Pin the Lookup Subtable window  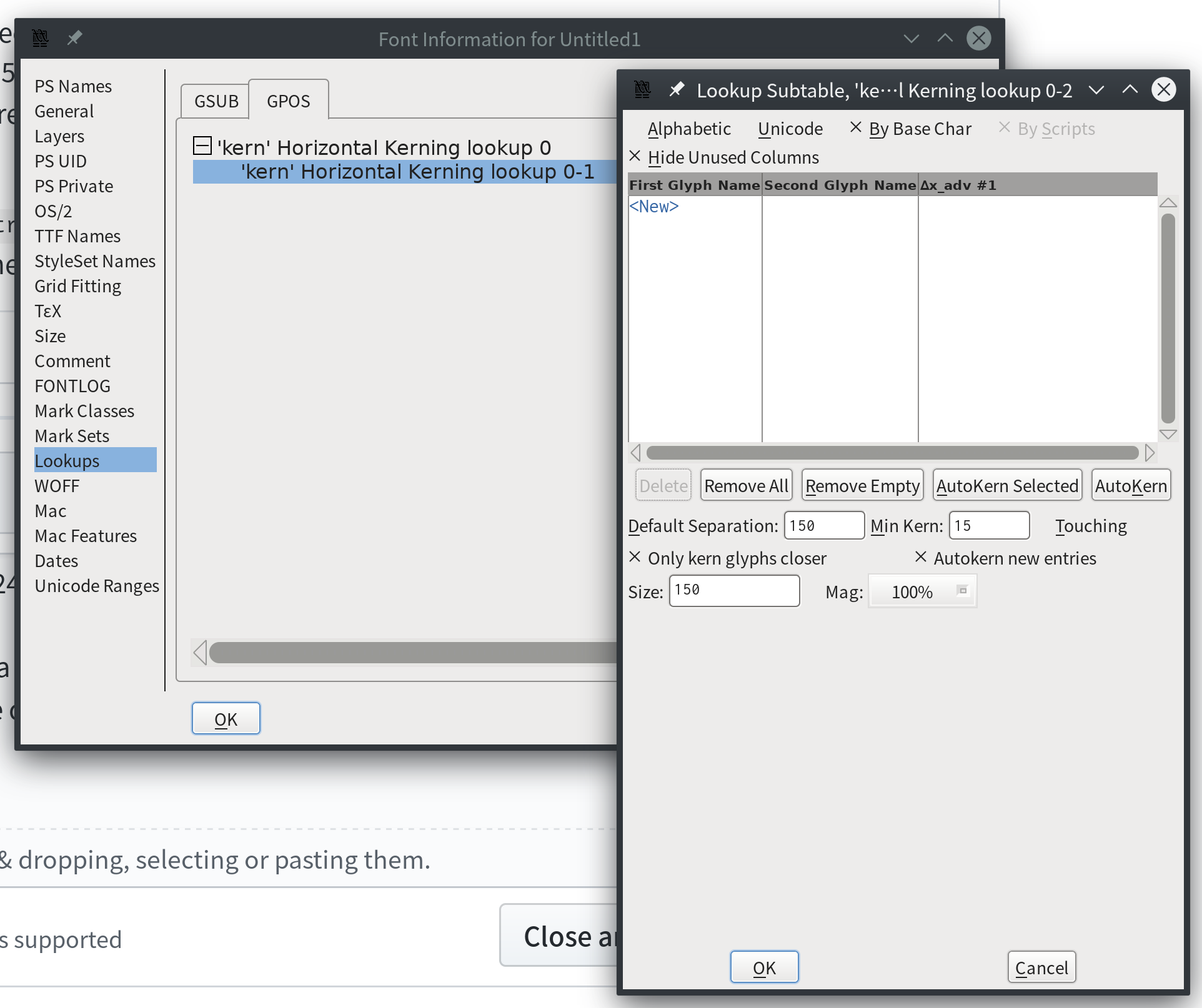pyautogui.click(x=677, y=89)
